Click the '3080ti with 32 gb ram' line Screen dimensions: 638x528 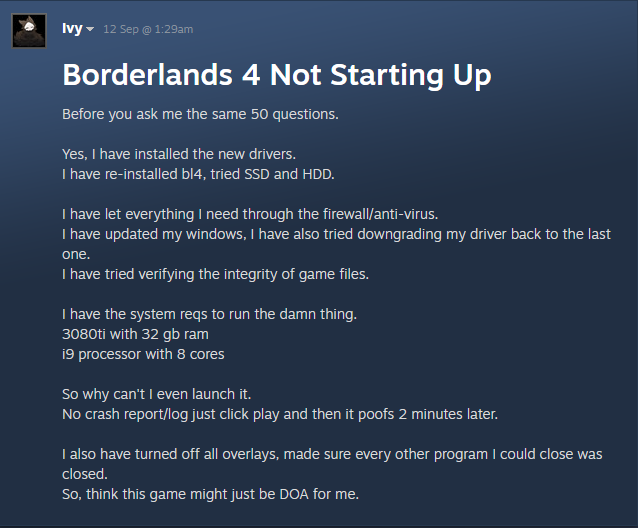click(x=135, y=334)
